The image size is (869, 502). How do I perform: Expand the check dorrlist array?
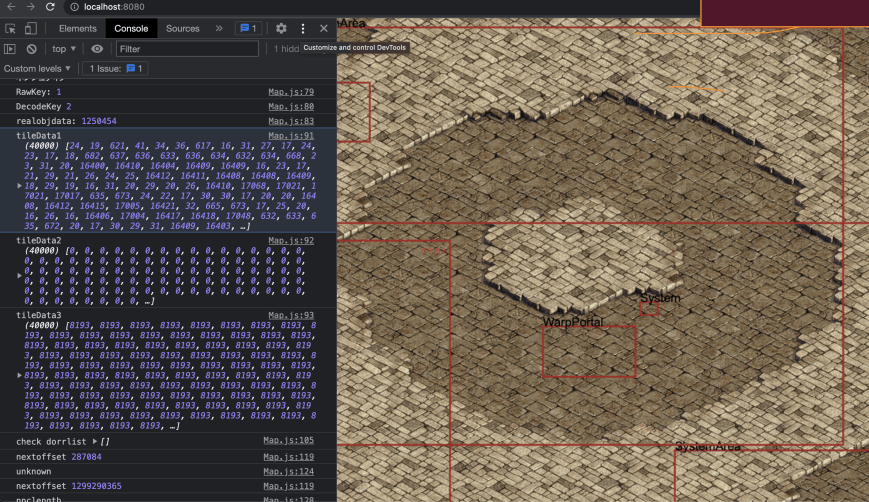pyautogui.click(x=95, y=442)
